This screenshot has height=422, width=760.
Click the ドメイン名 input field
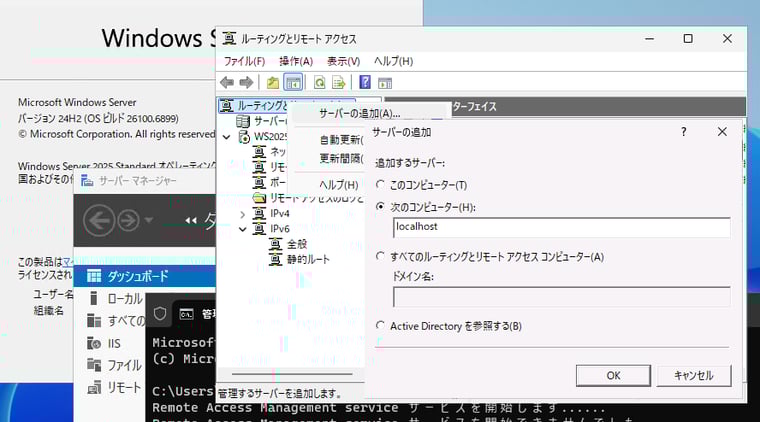click(562, 297)
